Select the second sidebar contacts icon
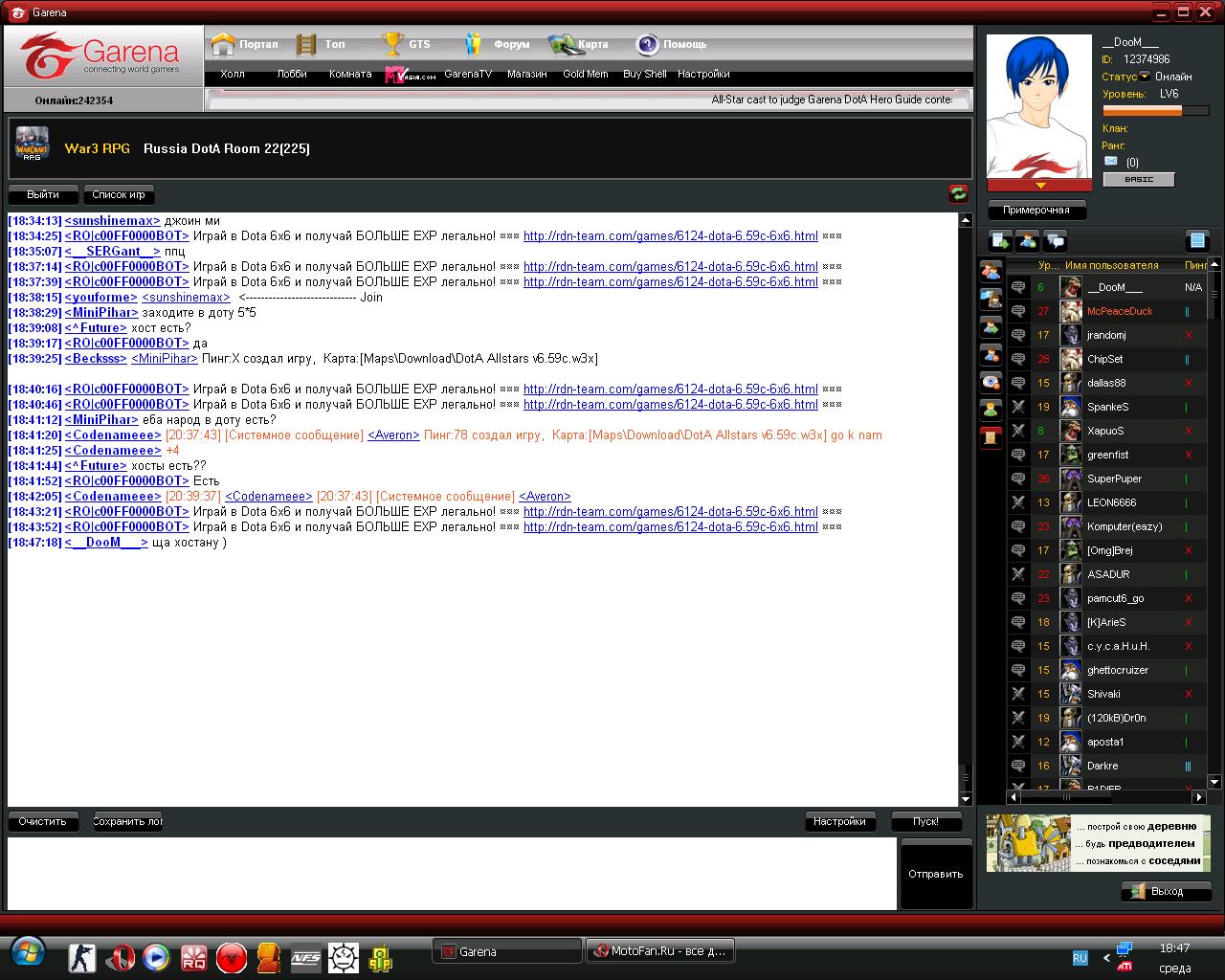Viewport: 1225px width, 980px height. point(991,299)
